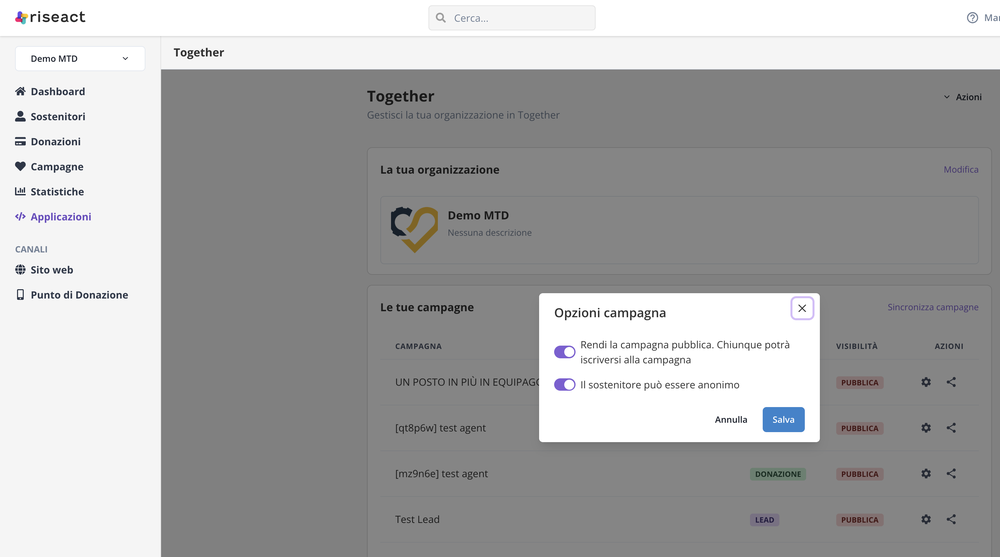This screenshot has width=1000, height=557.
Task: Open settings gear for UN POSTO IN PIÙ campaign
Action: (x=926, y=382)
